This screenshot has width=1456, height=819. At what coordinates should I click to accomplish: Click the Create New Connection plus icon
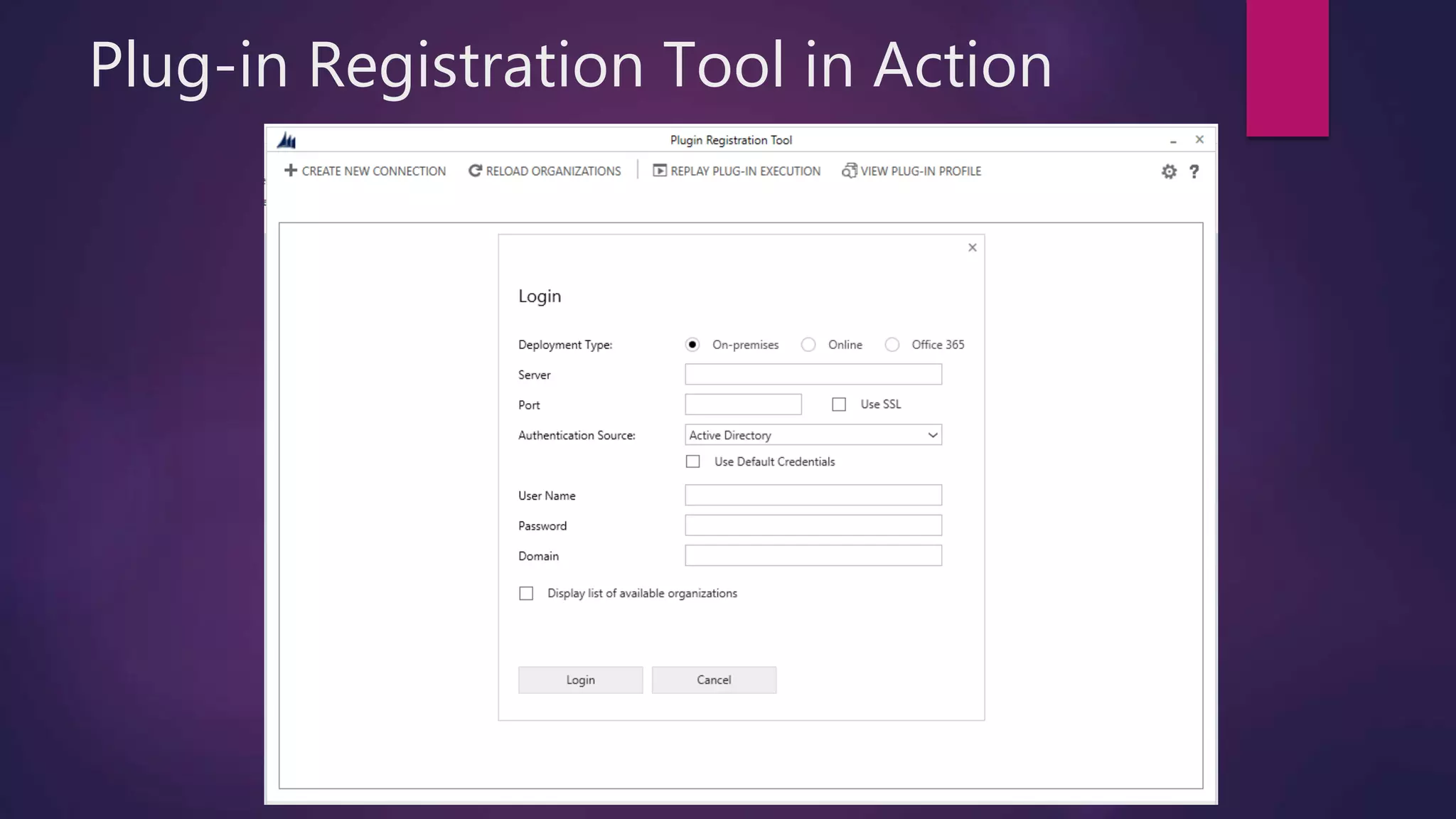pyautogui.click(x=290, y=171)
